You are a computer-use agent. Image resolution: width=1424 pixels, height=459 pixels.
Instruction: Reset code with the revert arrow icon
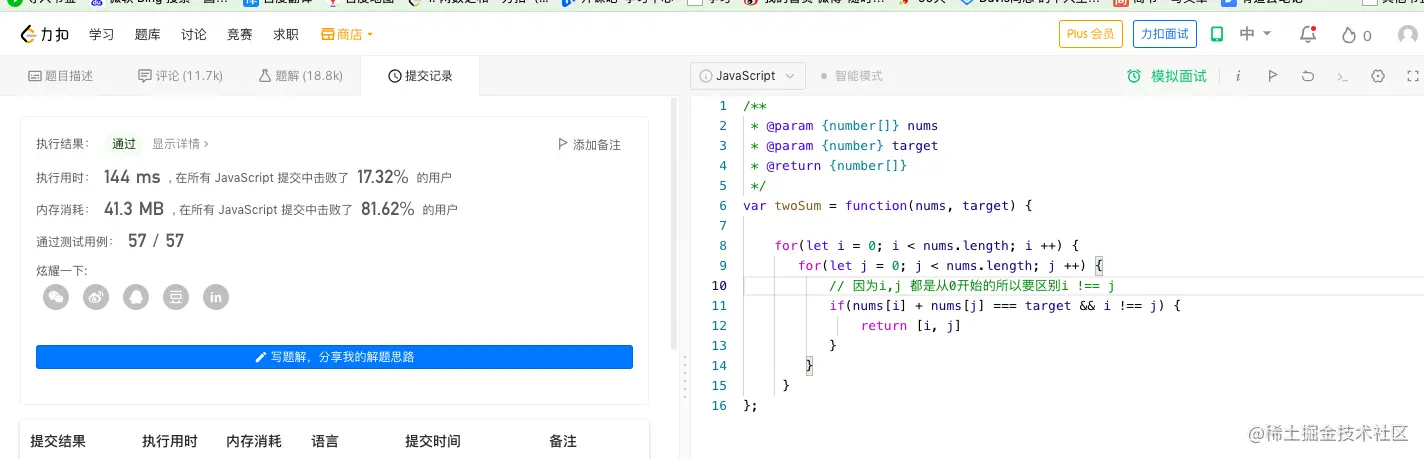tap(1307, 76)
